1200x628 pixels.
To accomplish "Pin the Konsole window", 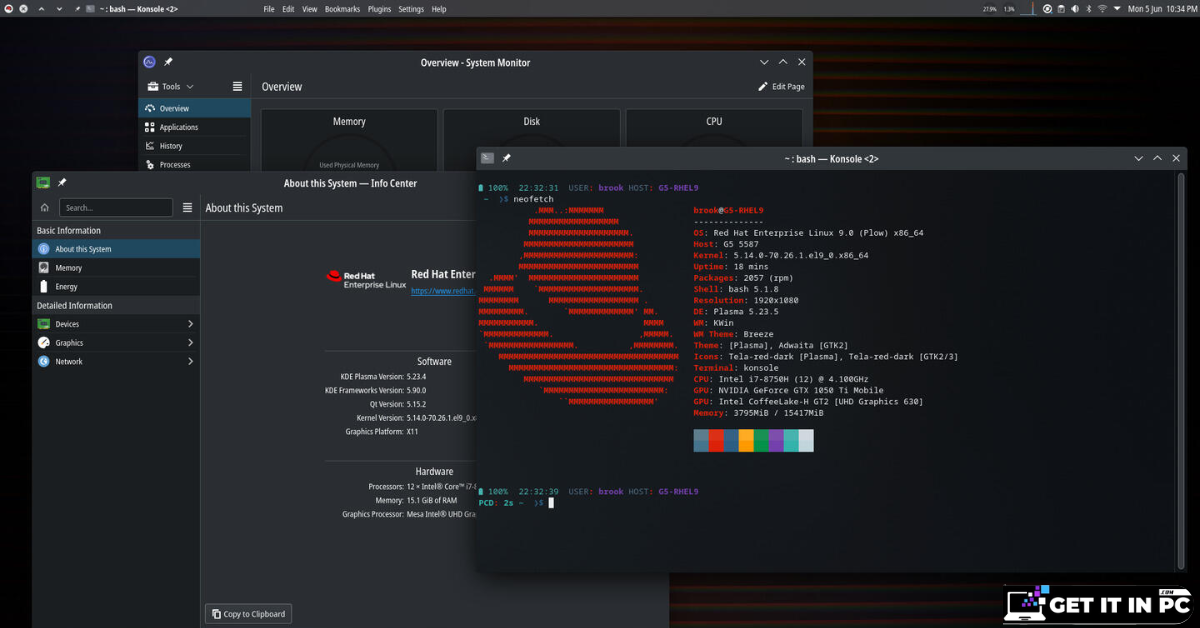I will pos(506,158).
